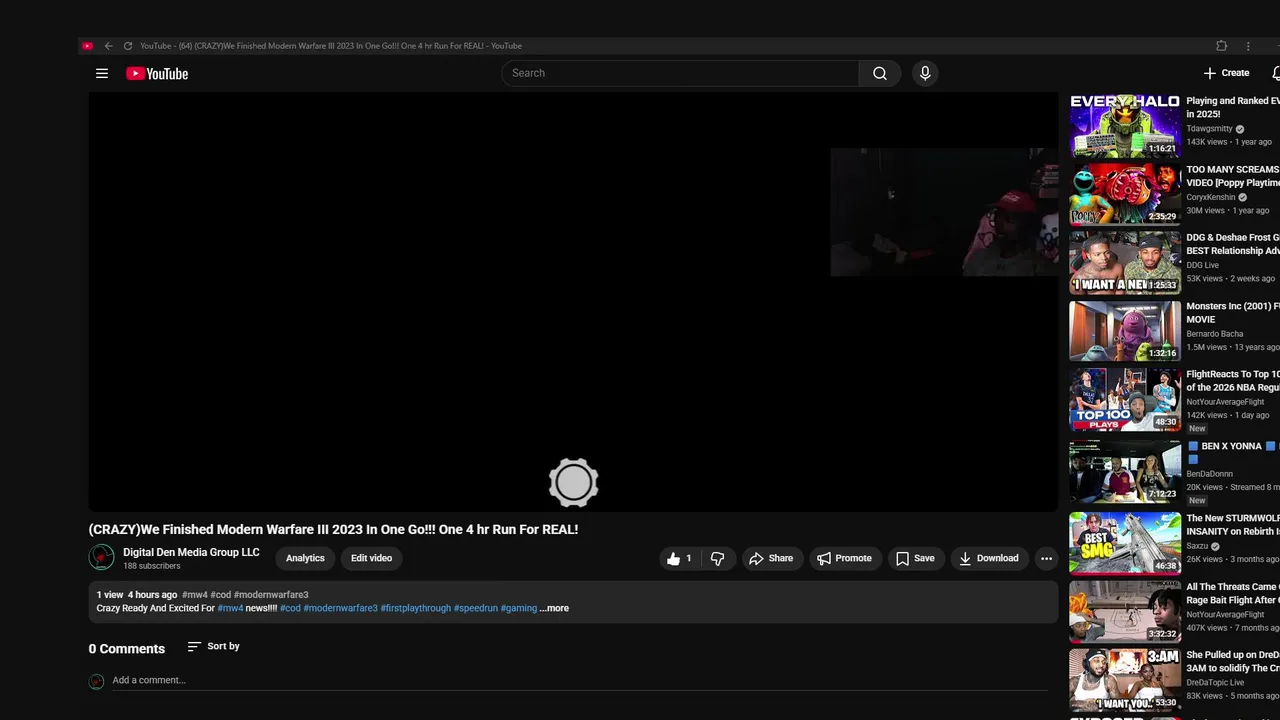Click Bernardo Bacha channel name

pos(1215,334)
